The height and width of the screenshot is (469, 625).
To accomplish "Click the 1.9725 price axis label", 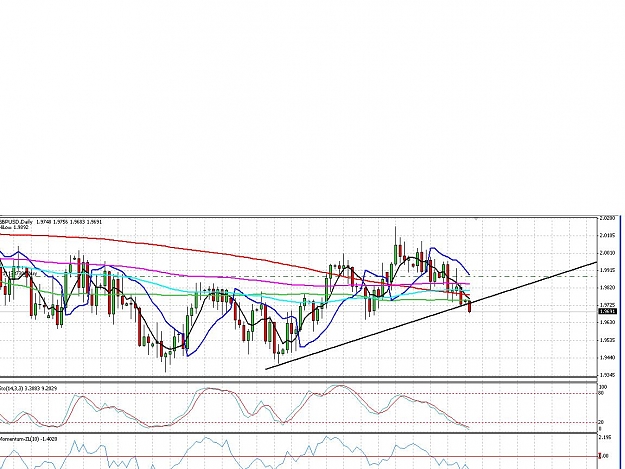I will (x=607, y=305).
